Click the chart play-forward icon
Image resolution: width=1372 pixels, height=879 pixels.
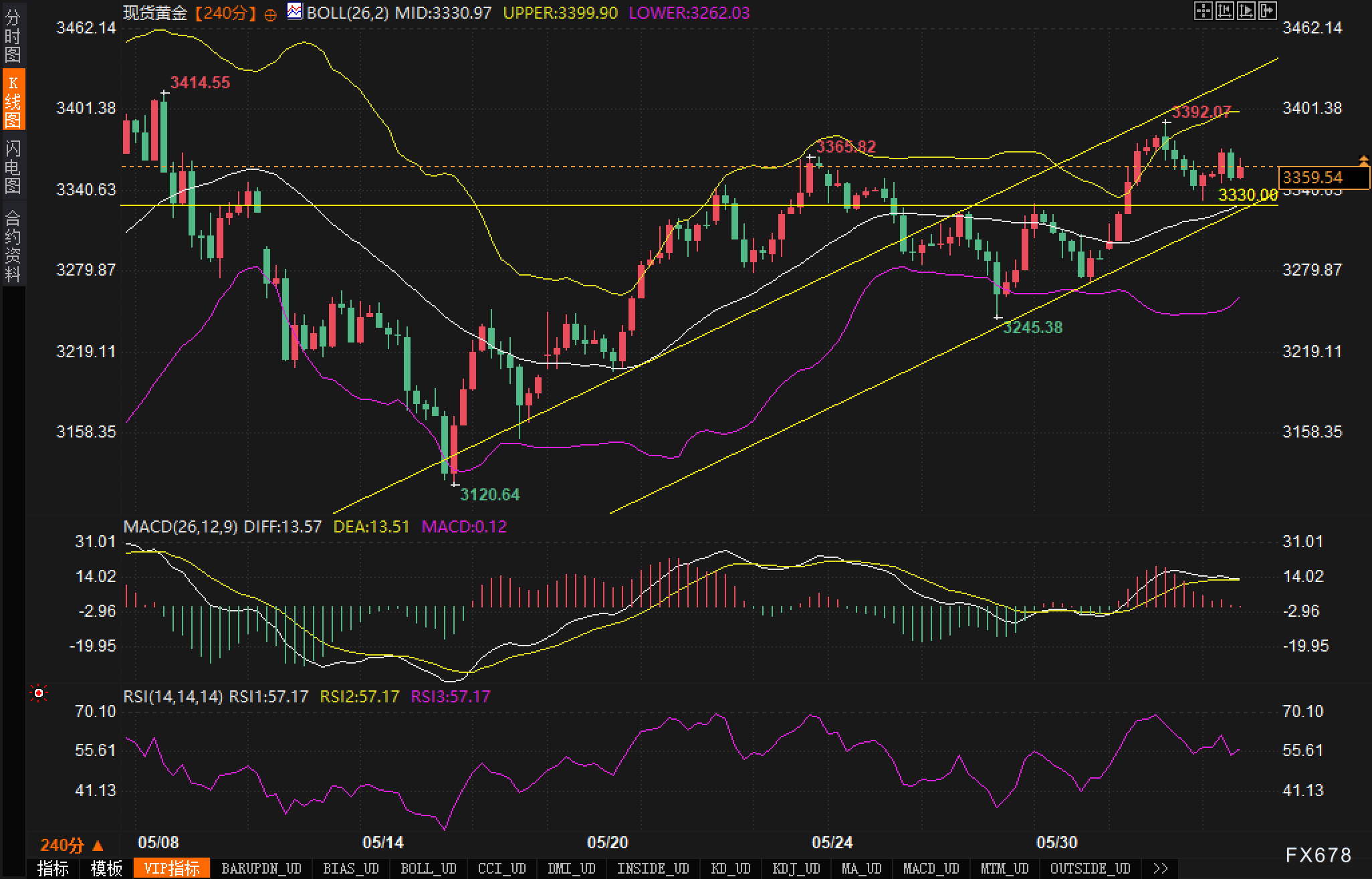point(1246,11)
